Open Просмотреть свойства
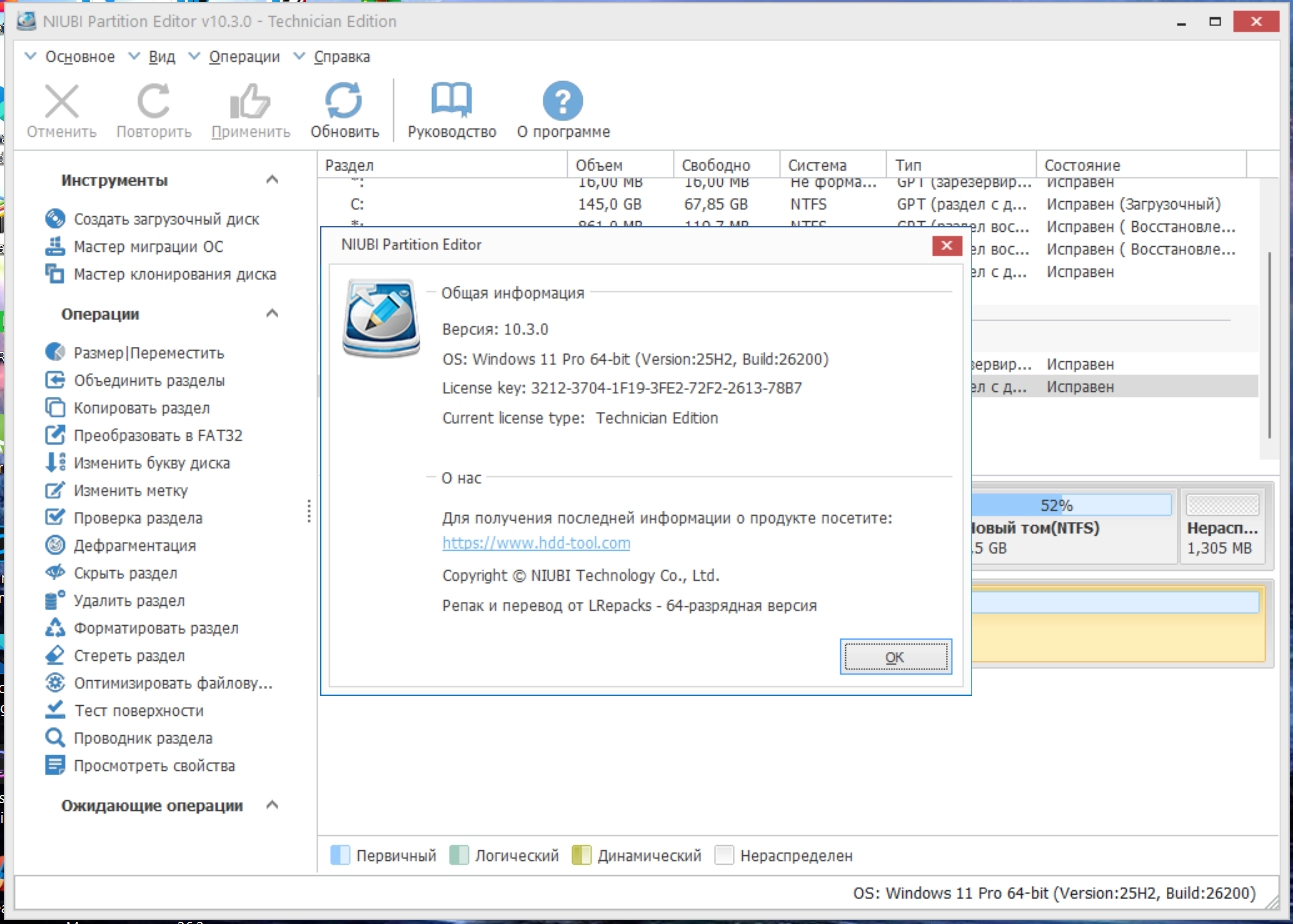The width and height of the screenshot is (1293, 924). tap(140, 766)
